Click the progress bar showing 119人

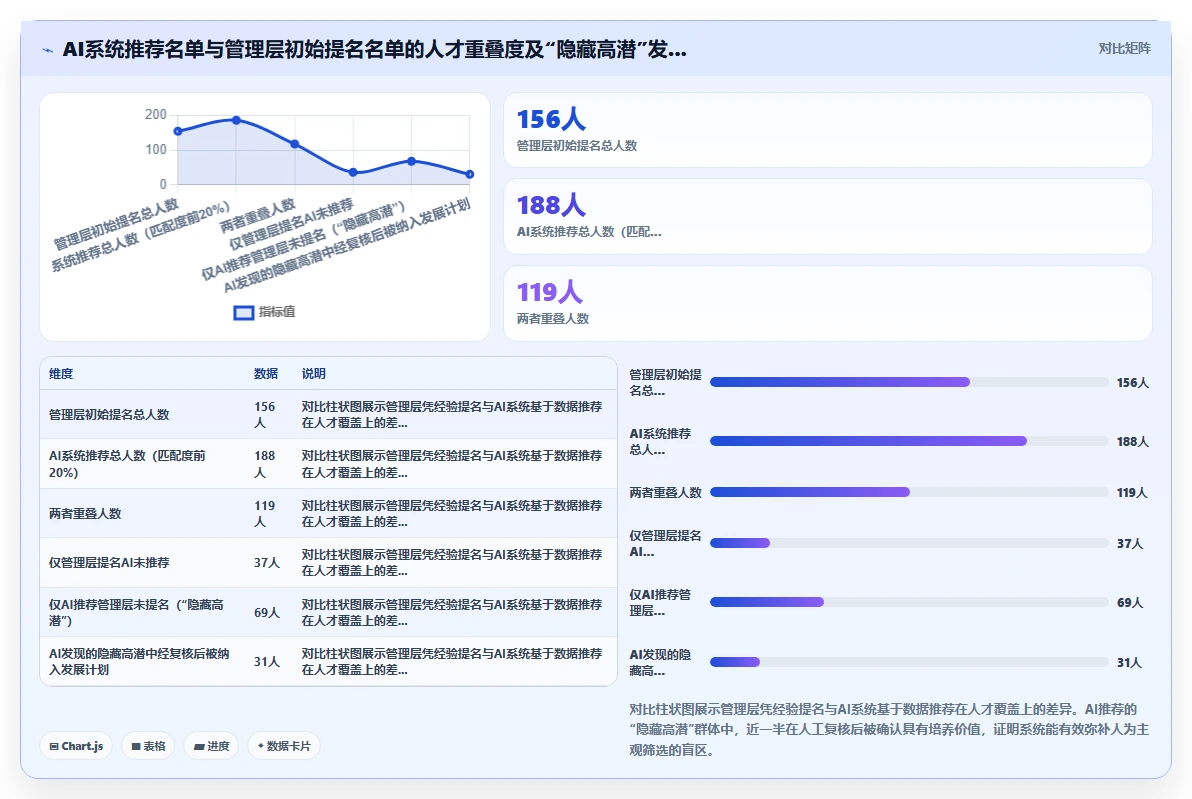click(x=908, y=492)
